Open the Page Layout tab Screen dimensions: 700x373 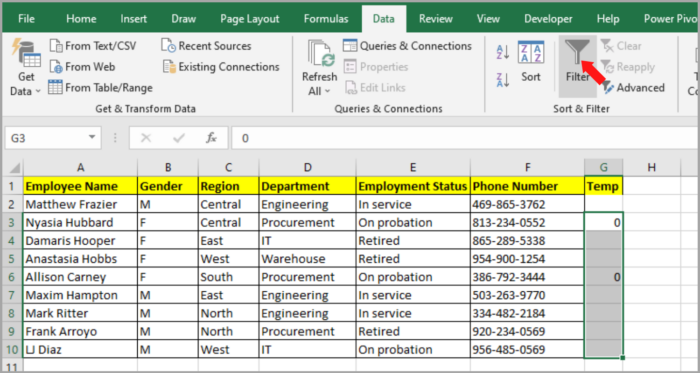[x=250, y=19]
